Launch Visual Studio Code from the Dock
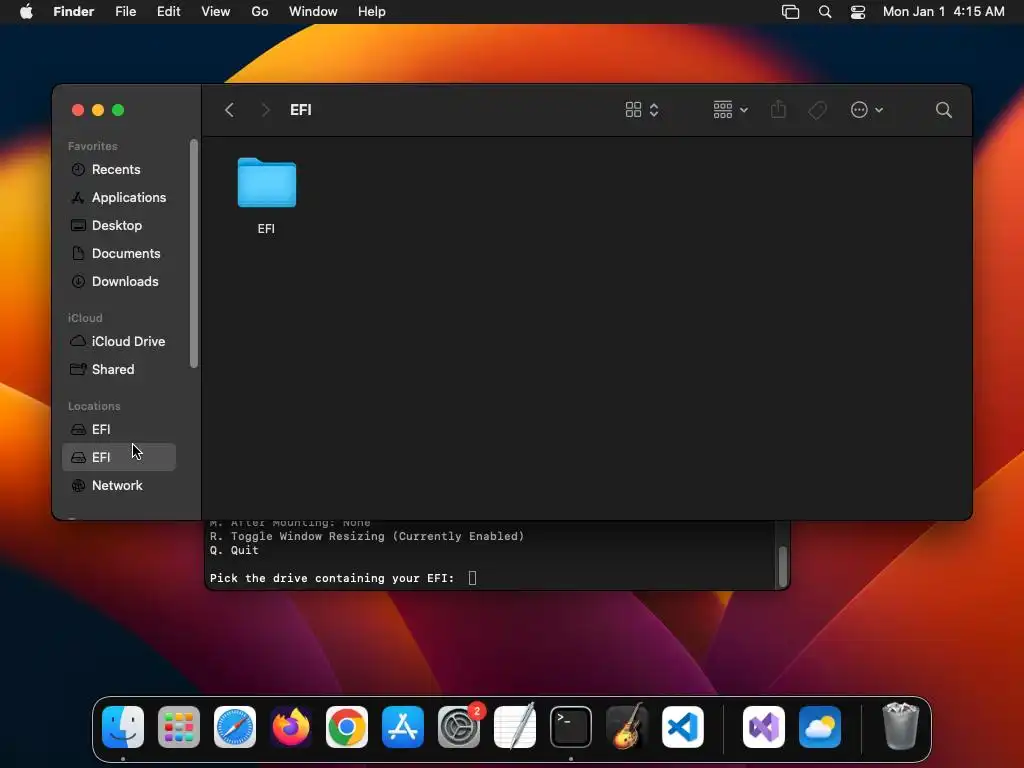This screenshot has height=768, width=1024. pos(683,727)
